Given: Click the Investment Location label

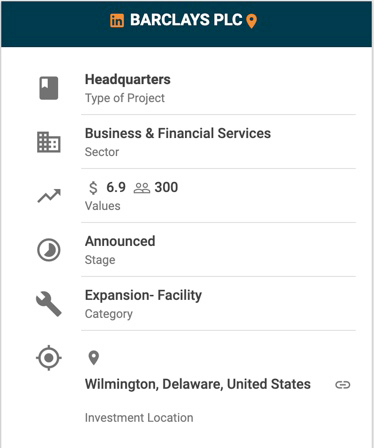Looking at the screenshot, I should coord(139,418).
